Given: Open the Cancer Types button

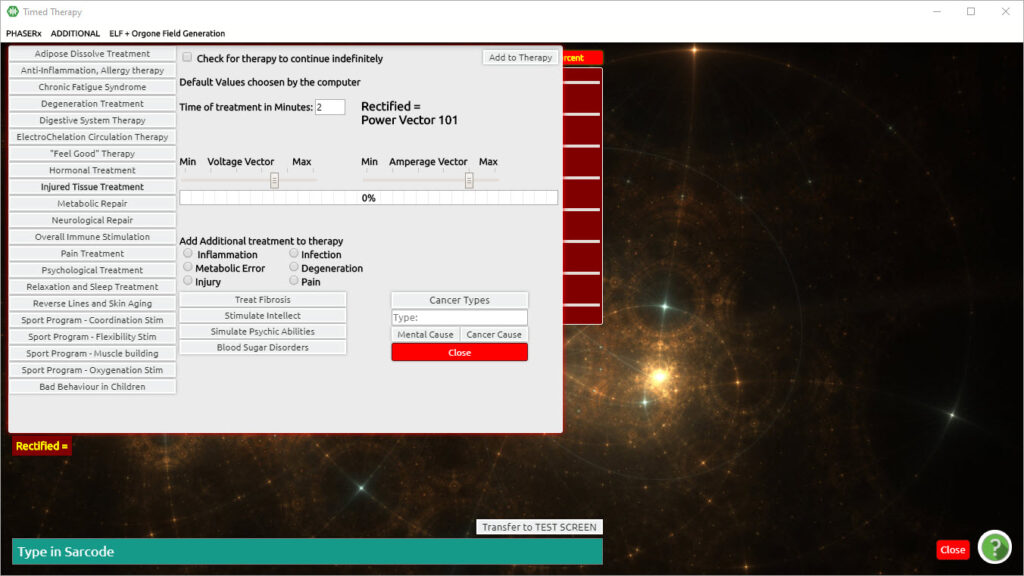Looking at the screenshot, I should pyautogui.click(x=459, y=300).
